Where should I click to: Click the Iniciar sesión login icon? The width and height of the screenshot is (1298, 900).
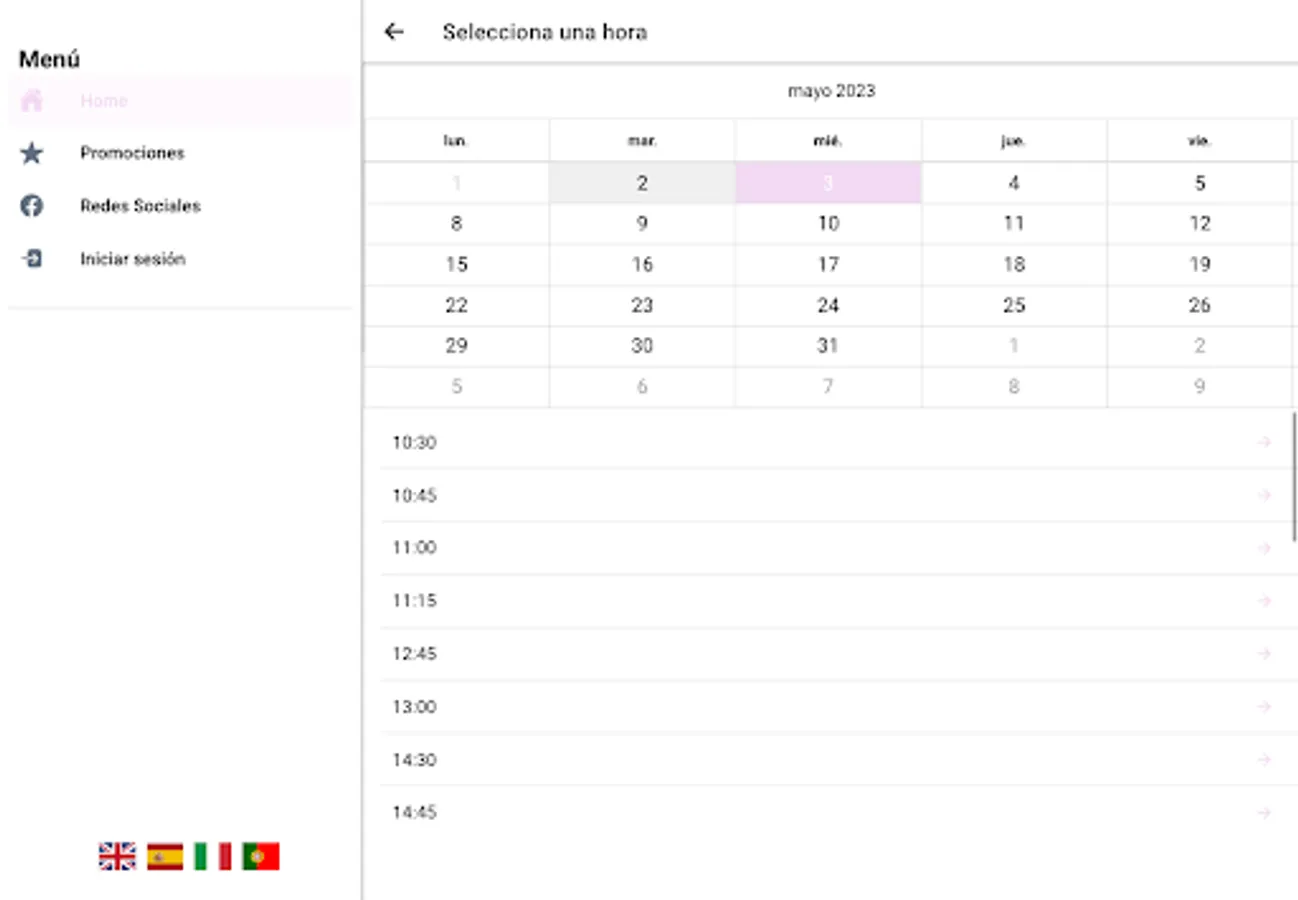32,259
